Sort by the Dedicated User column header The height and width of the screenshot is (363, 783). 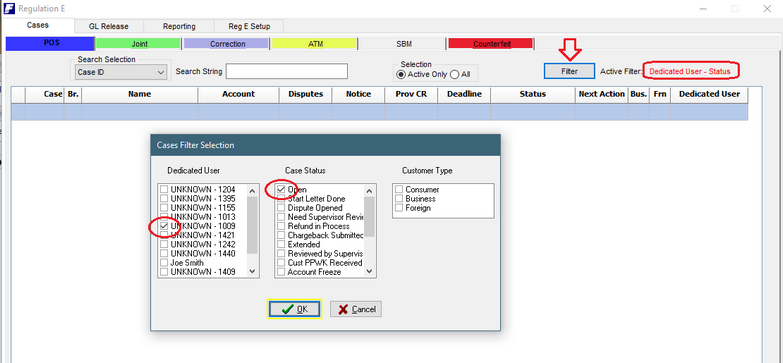[x=709, y=94]
